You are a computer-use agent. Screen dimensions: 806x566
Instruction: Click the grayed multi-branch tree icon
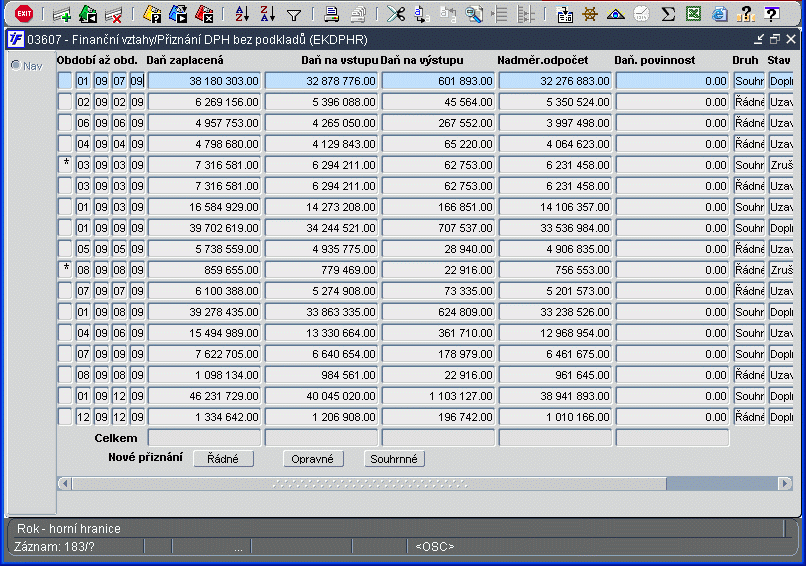(525, 14)
